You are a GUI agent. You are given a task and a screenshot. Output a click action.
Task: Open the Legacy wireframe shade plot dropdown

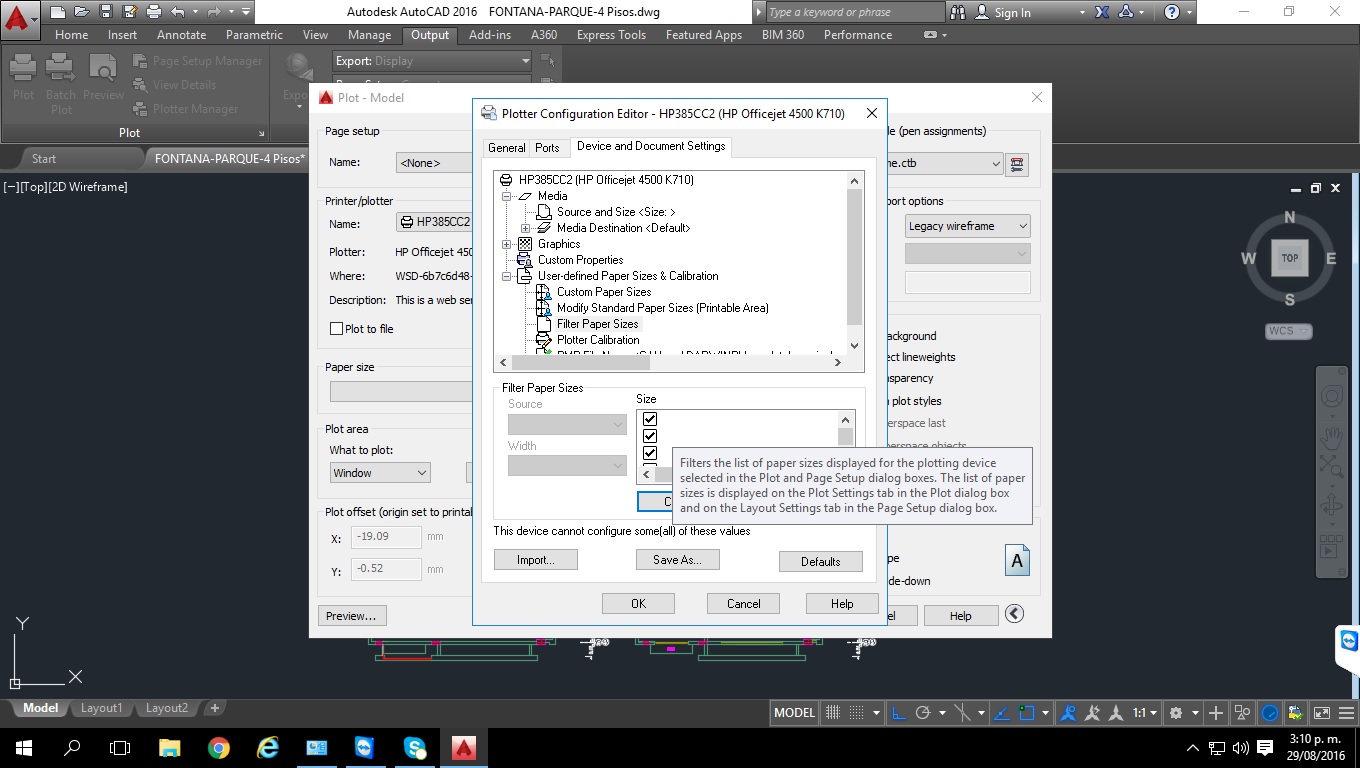967,226
